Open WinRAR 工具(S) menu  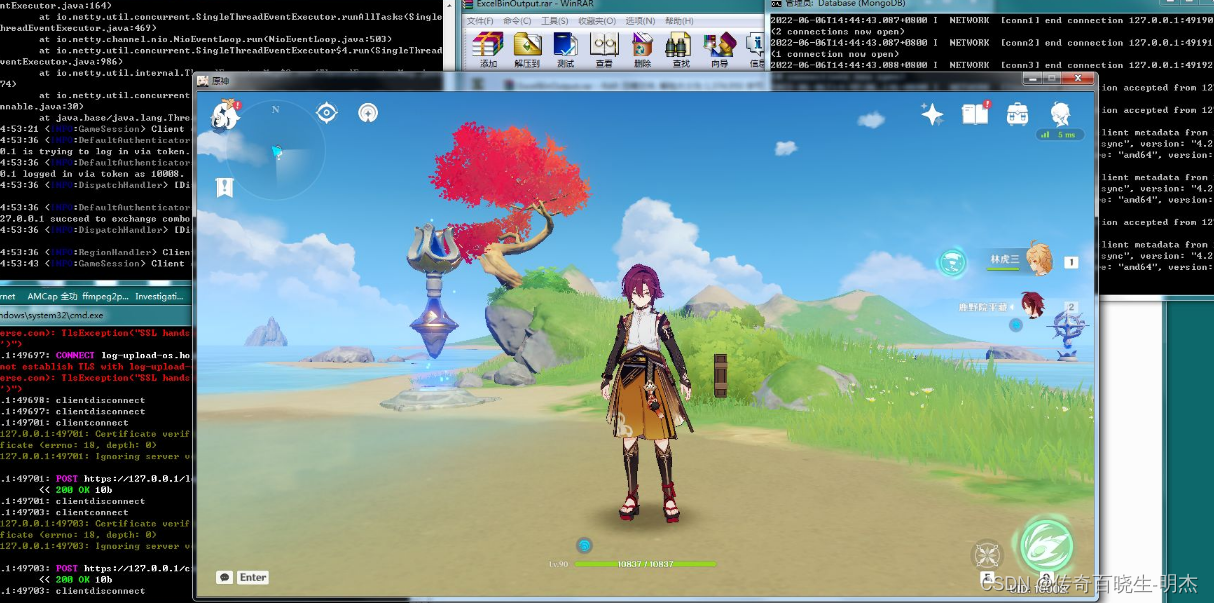[555, 21]
